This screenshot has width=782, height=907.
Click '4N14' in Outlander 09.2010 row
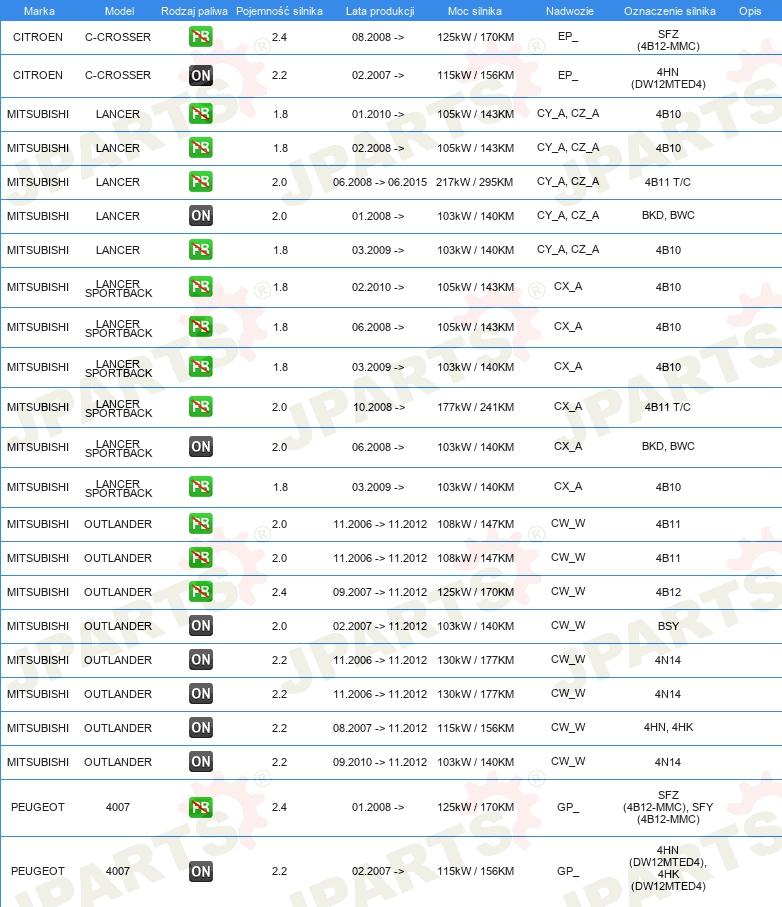[x=667, y=762]
